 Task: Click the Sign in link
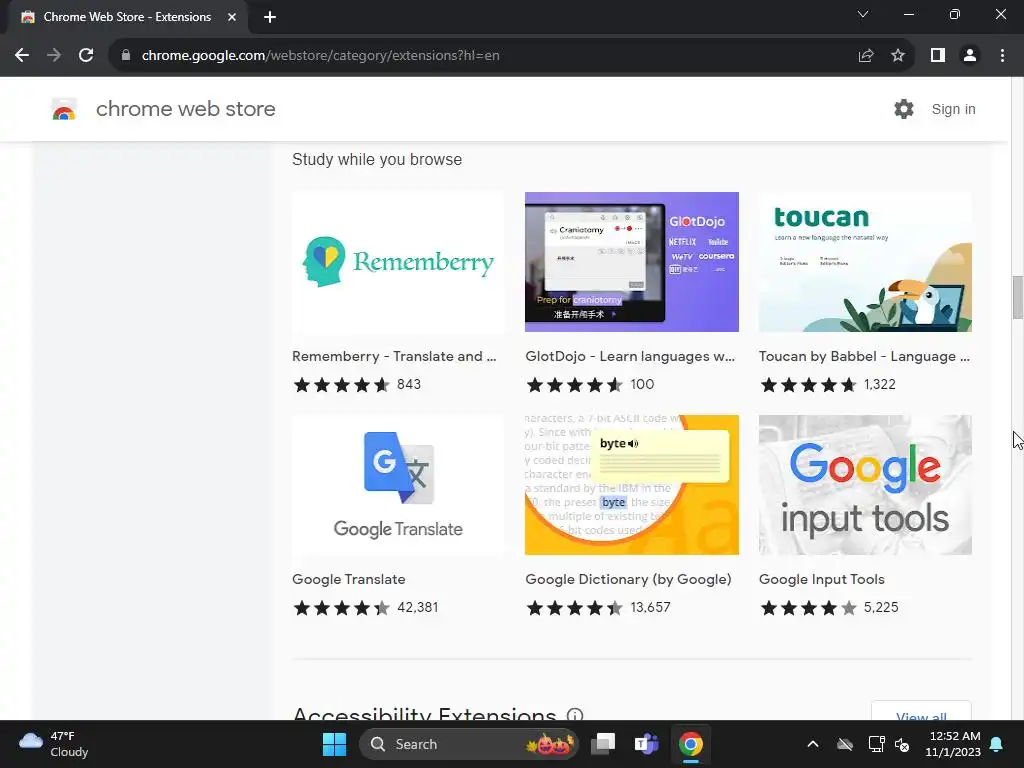point(953,109)
